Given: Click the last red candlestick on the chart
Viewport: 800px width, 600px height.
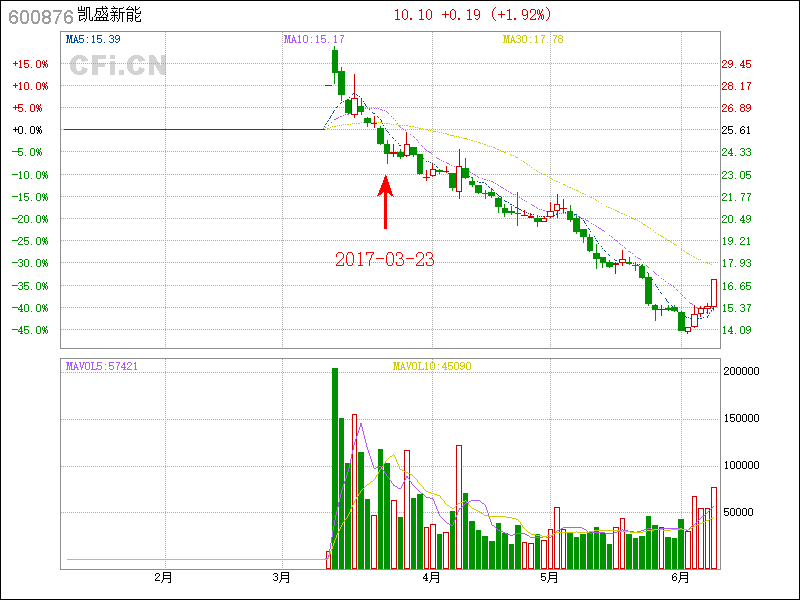Looking at the screenshot, I should pos(714,293).
